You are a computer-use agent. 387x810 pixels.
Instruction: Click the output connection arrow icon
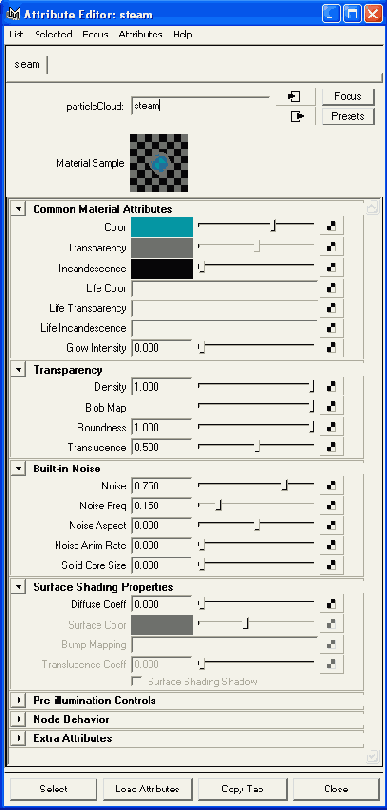(296, 117)
